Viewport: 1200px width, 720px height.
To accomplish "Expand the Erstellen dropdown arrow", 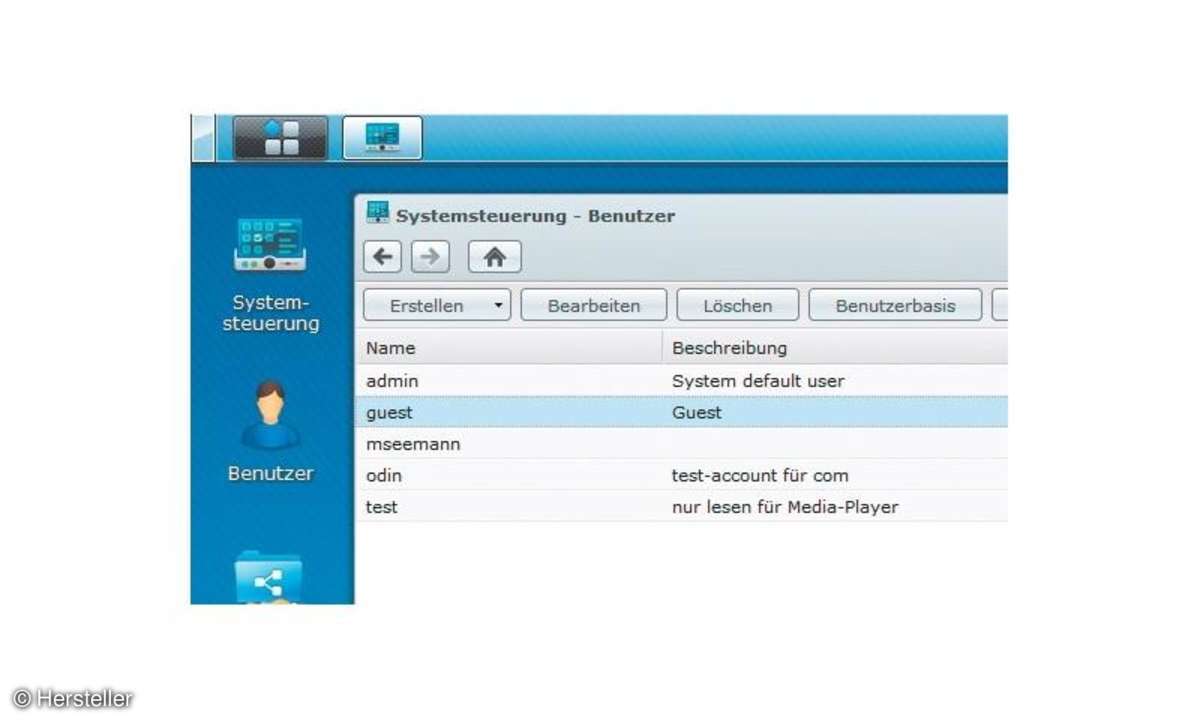I will (499, 305).
